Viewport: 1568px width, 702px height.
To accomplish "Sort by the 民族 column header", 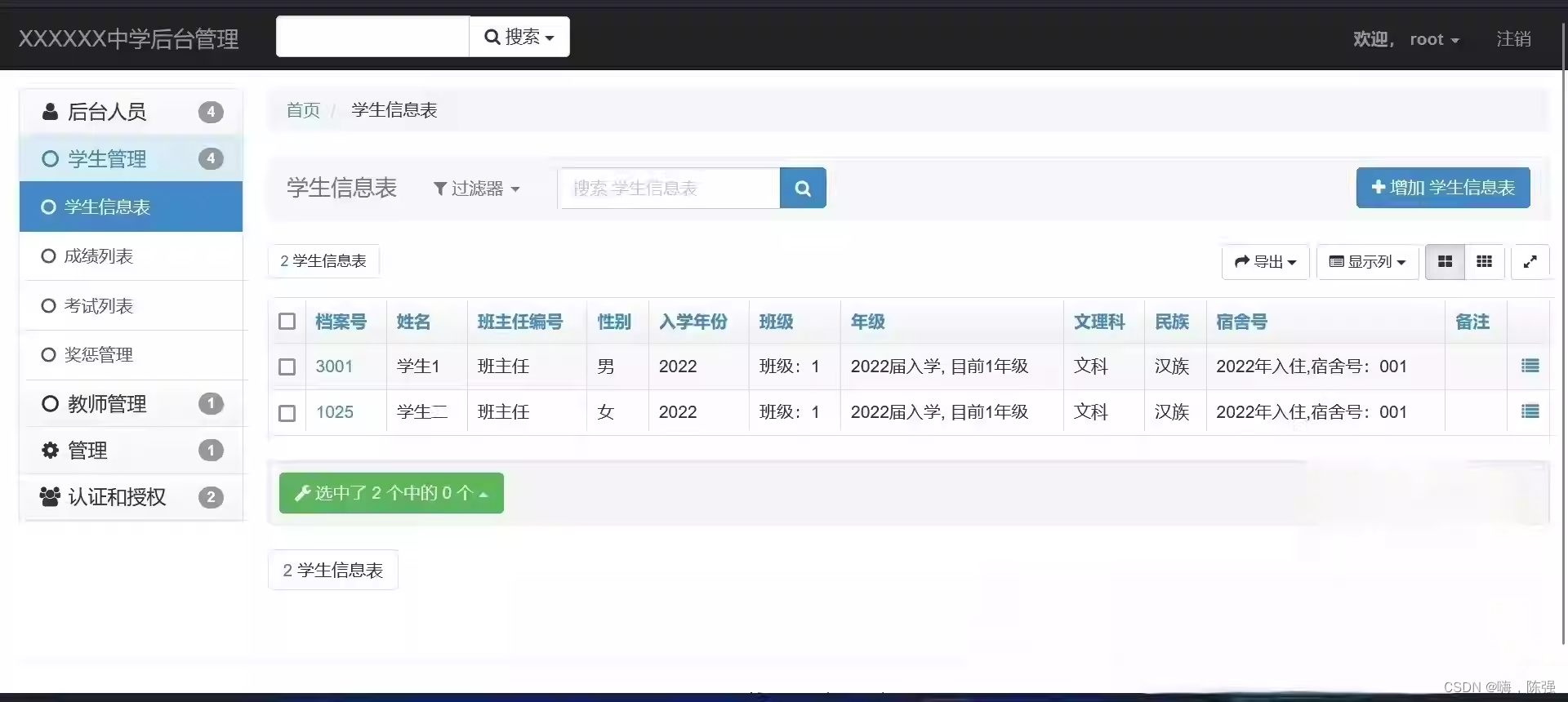I will pyautogui.click(x=1172, y=322).
